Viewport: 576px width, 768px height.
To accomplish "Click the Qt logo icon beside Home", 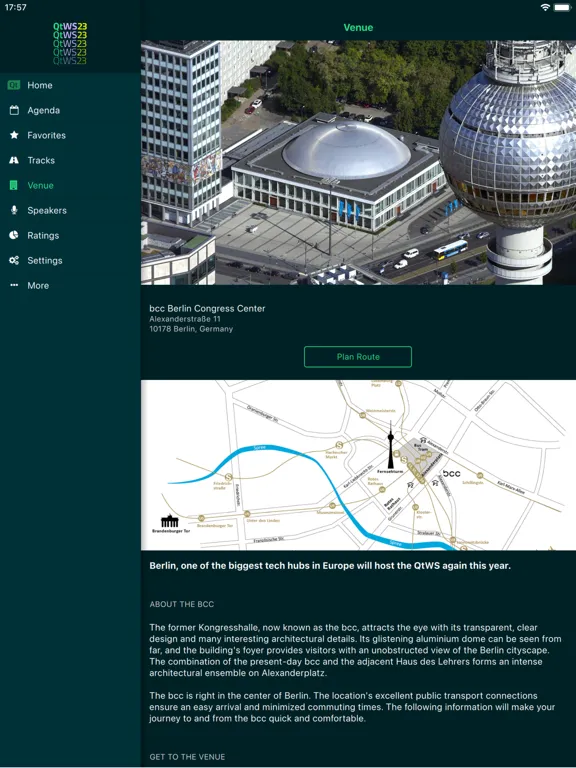I will 14,85.
